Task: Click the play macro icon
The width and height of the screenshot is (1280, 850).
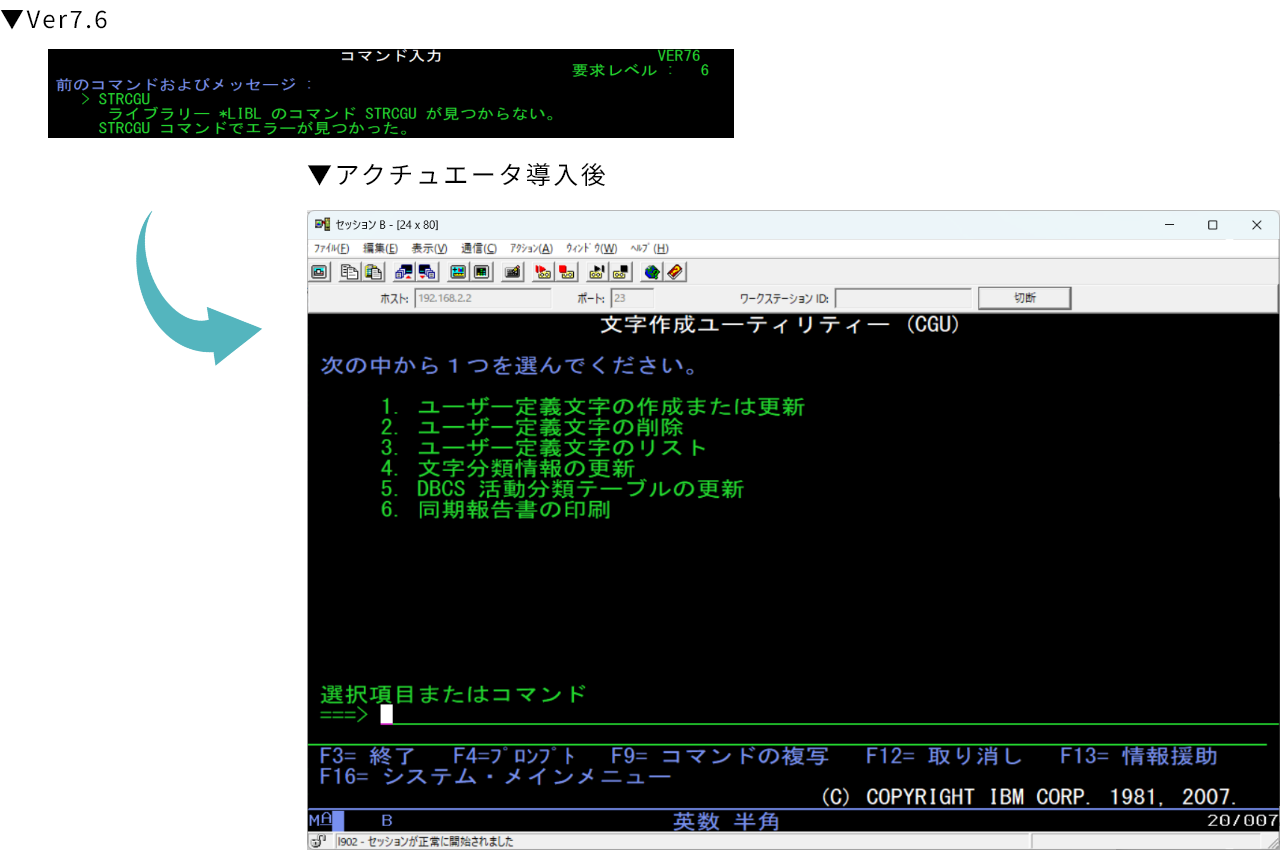Action: [x=597, y=271]
